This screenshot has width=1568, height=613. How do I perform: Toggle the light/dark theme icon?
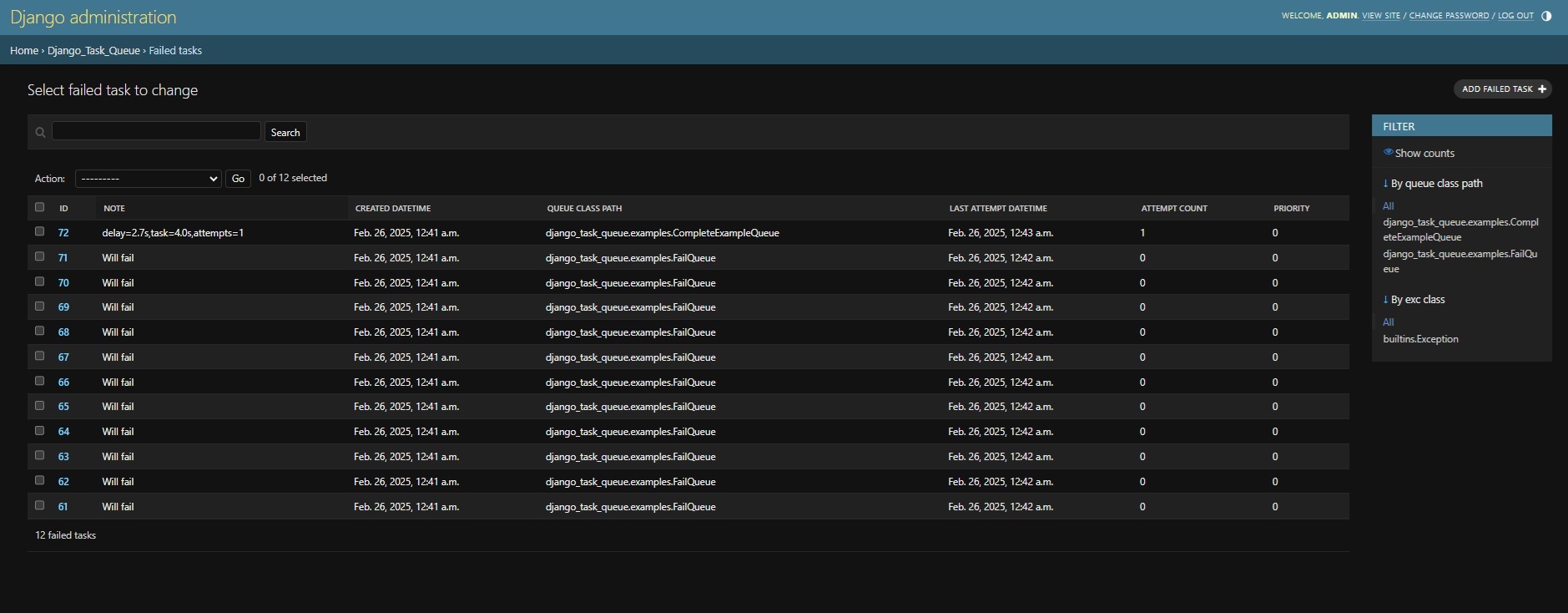coord(1546,16)
